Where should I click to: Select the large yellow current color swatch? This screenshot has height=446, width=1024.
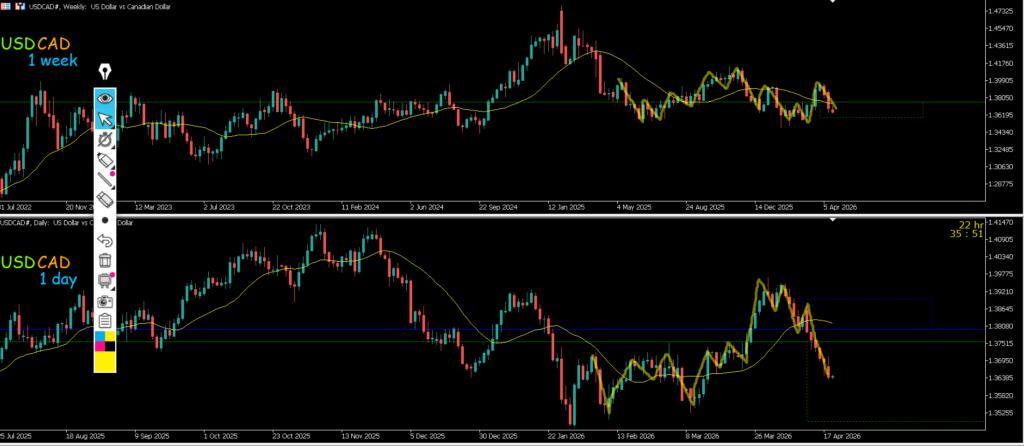tap(105, 361)
